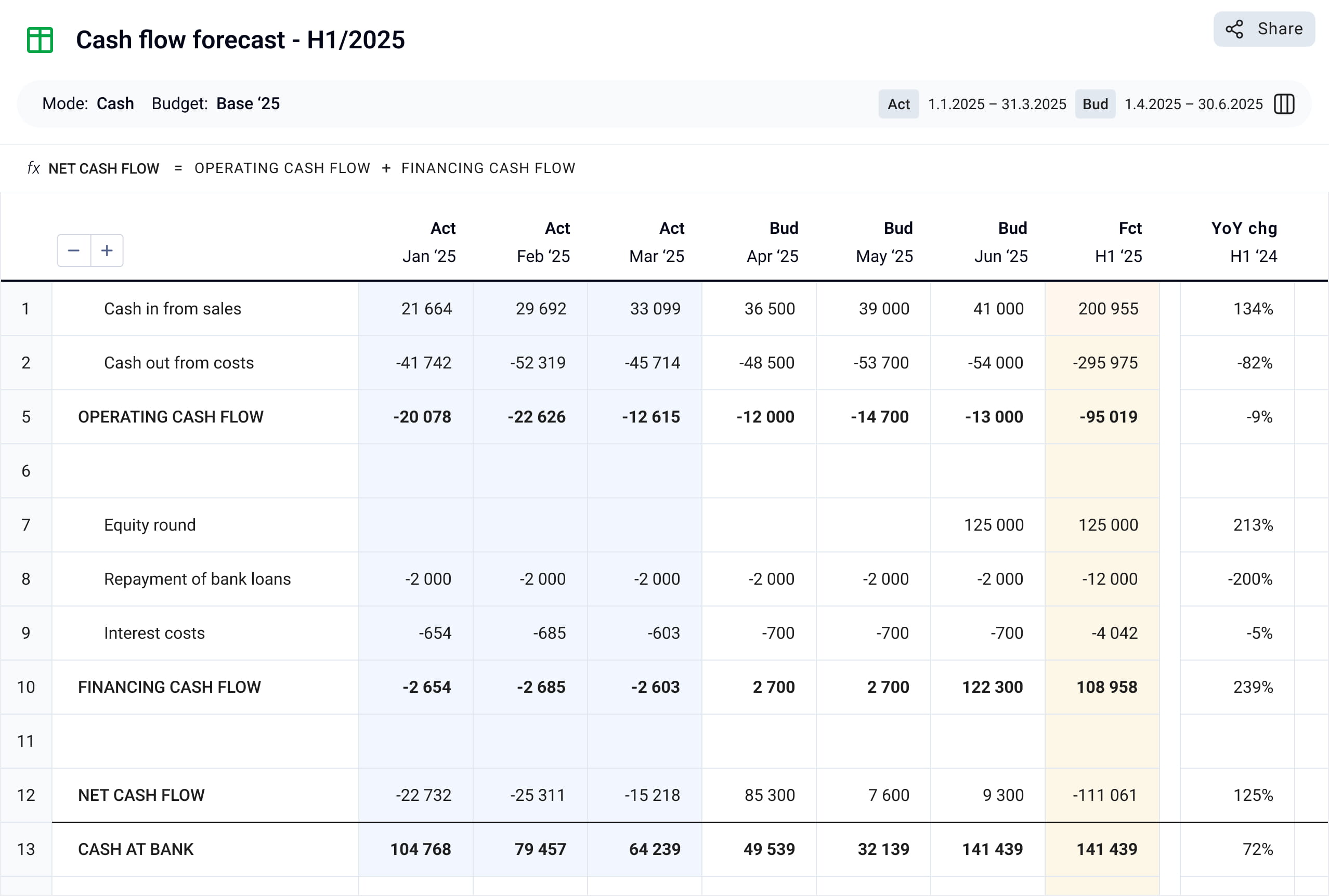Click FINANCING CASH FLOW in formula bar
1329x896 pixels.
pos(488,168)
